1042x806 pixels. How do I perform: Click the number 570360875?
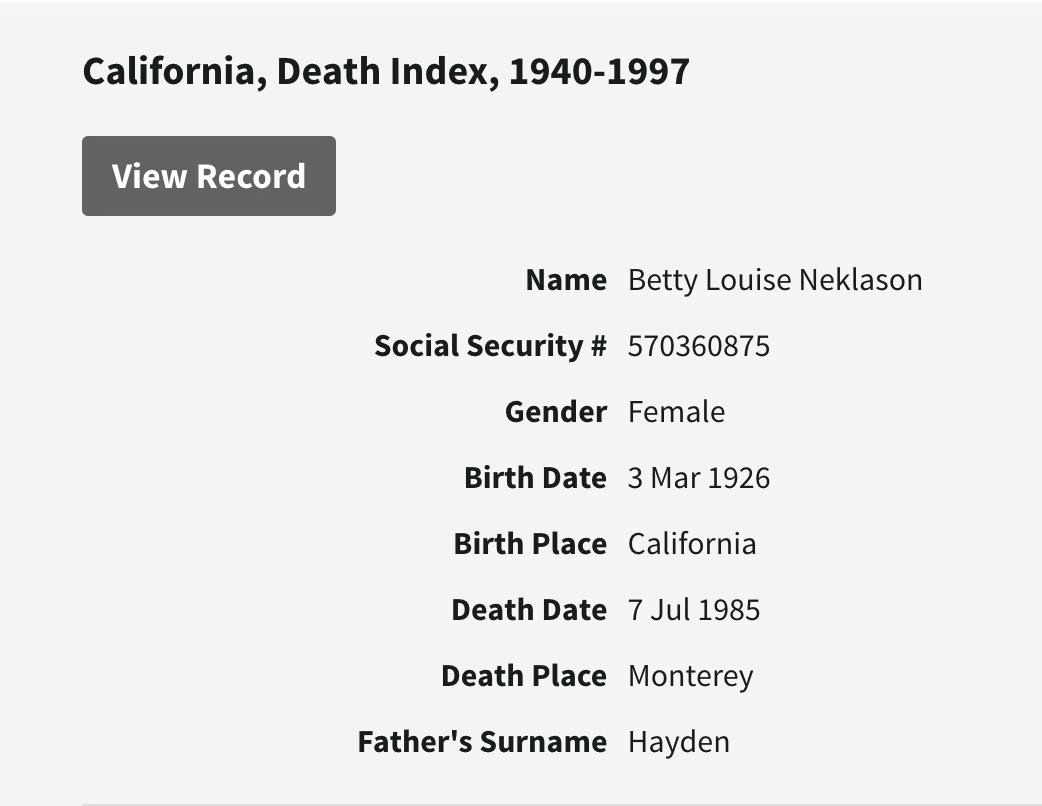pyautogui.click(x=698, y=346)
